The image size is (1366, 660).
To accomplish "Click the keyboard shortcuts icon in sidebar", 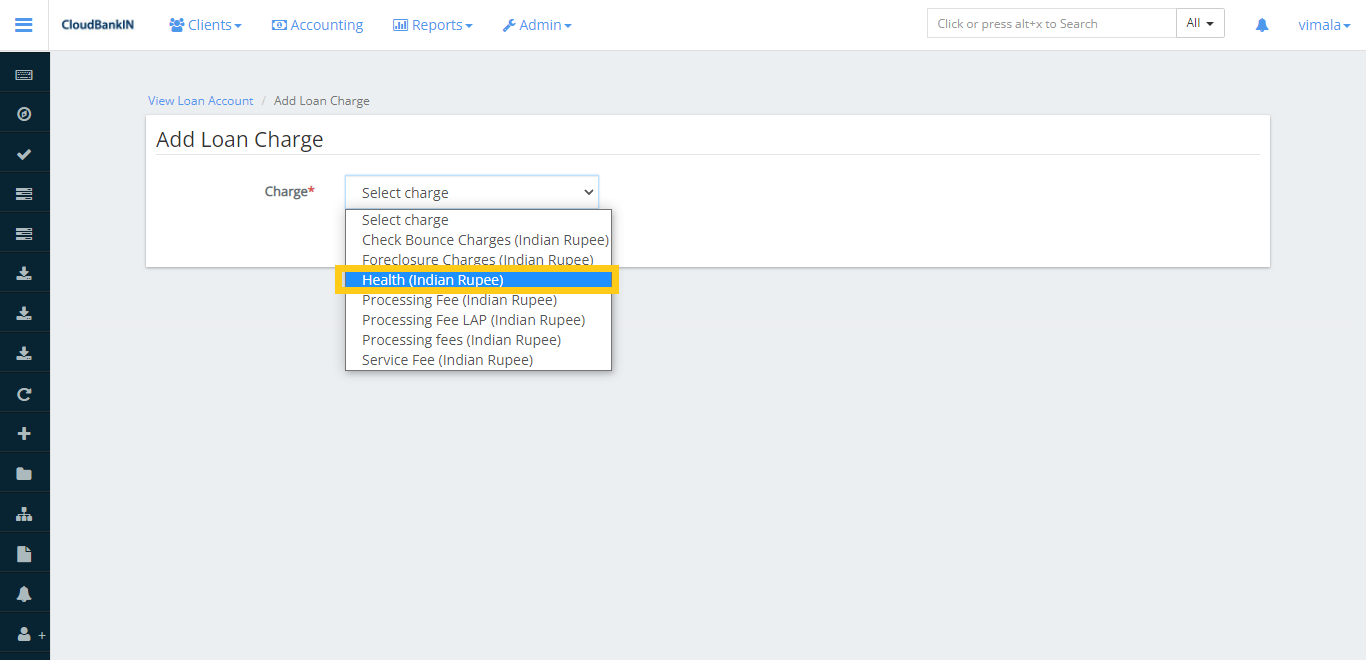I will point(24,75).
